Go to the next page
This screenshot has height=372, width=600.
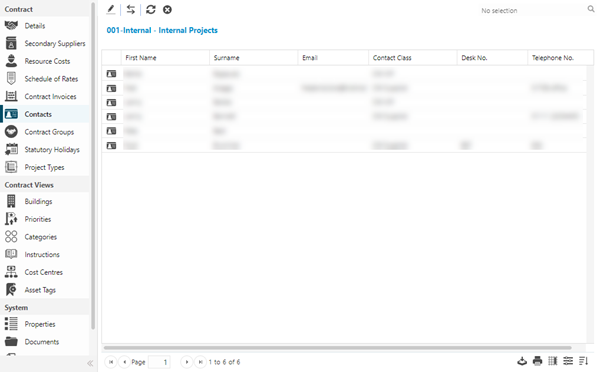[187, 362]
